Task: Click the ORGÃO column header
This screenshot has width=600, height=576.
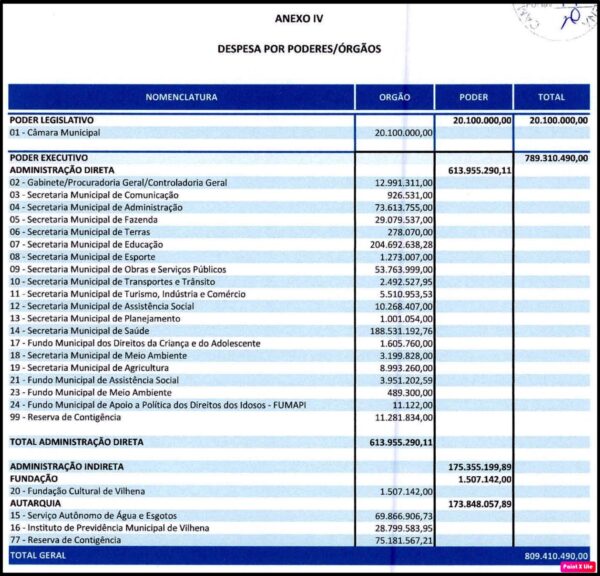Action: 394,98
